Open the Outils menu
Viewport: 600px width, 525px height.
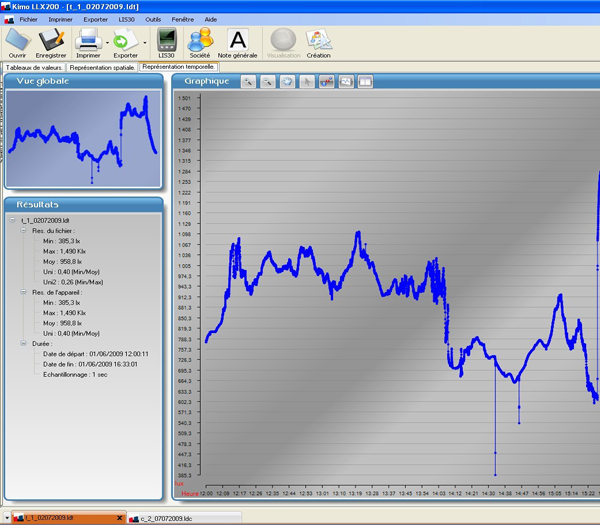(x=153, y=20)
